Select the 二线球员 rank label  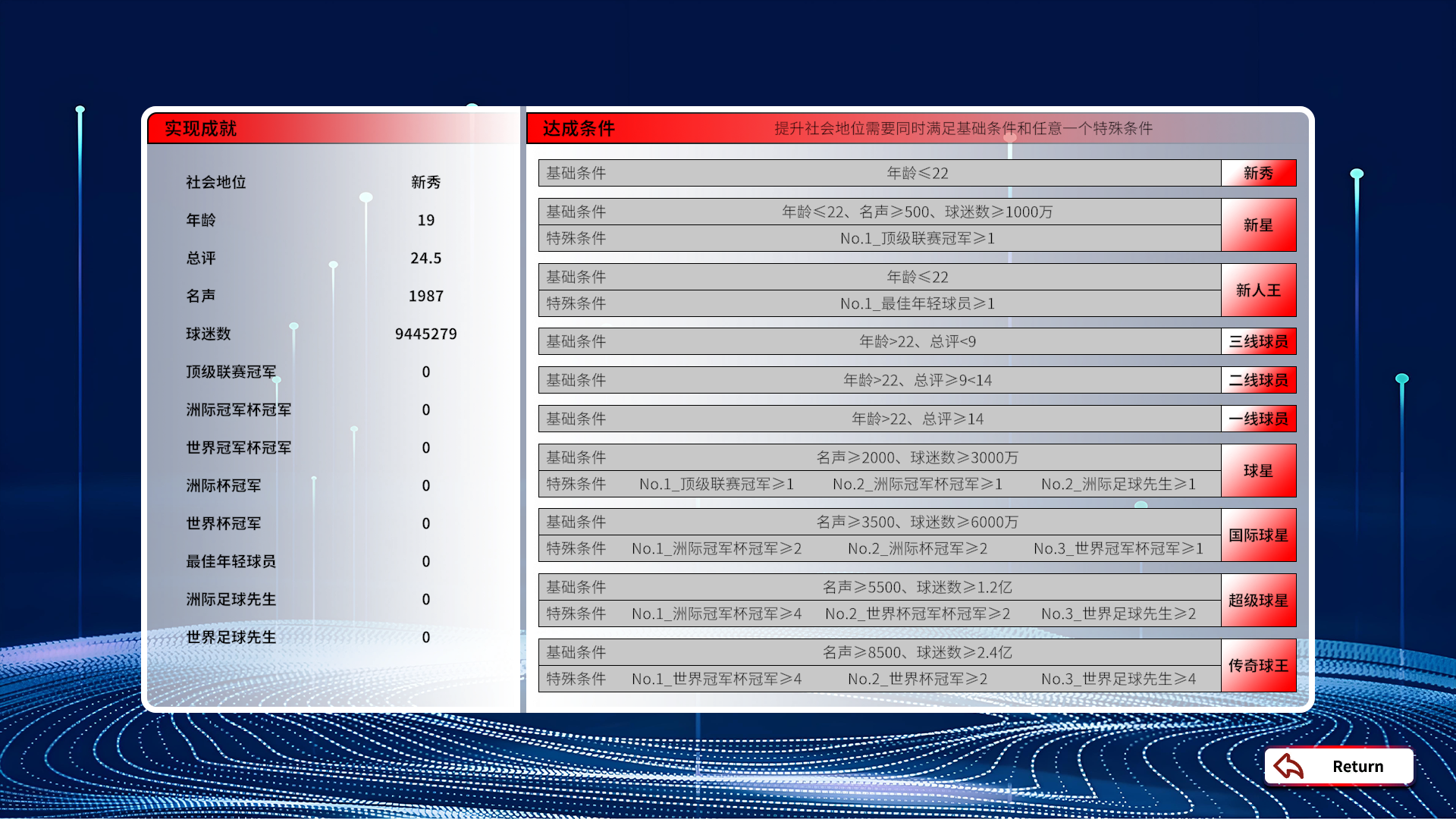(1258, 380)
